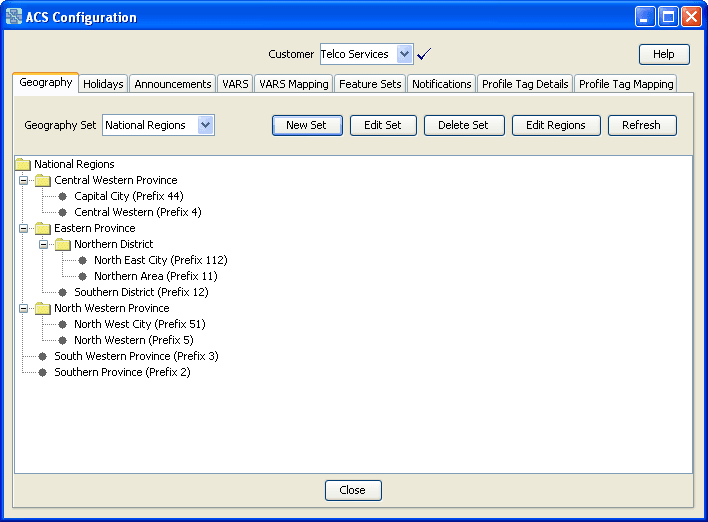Select the 'National Regions' tree root label
This screenshot has height=522, width=708.
pyautogui.click(x=74, y=164)
